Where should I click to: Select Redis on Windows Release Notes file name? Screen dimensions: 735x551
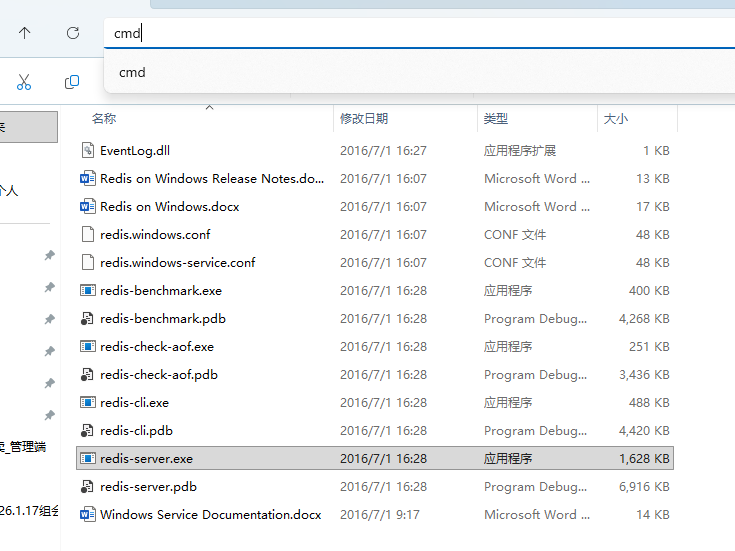[x=212, y=179]
